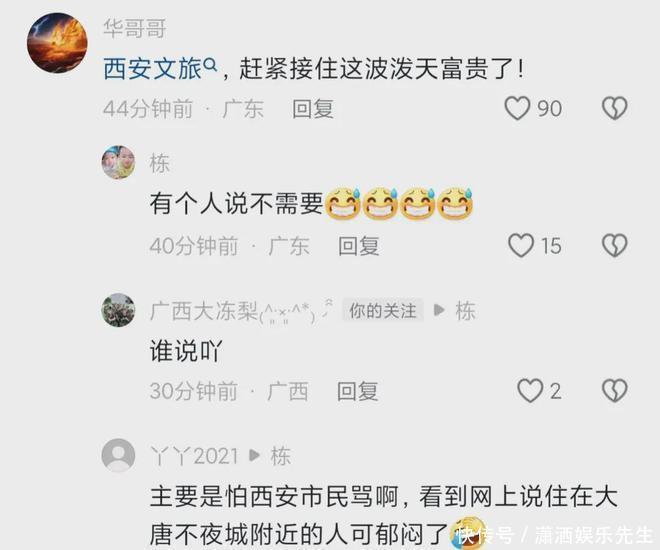Tap the username ΥΥ2021

pyautogui.click(x=194, y=456)
